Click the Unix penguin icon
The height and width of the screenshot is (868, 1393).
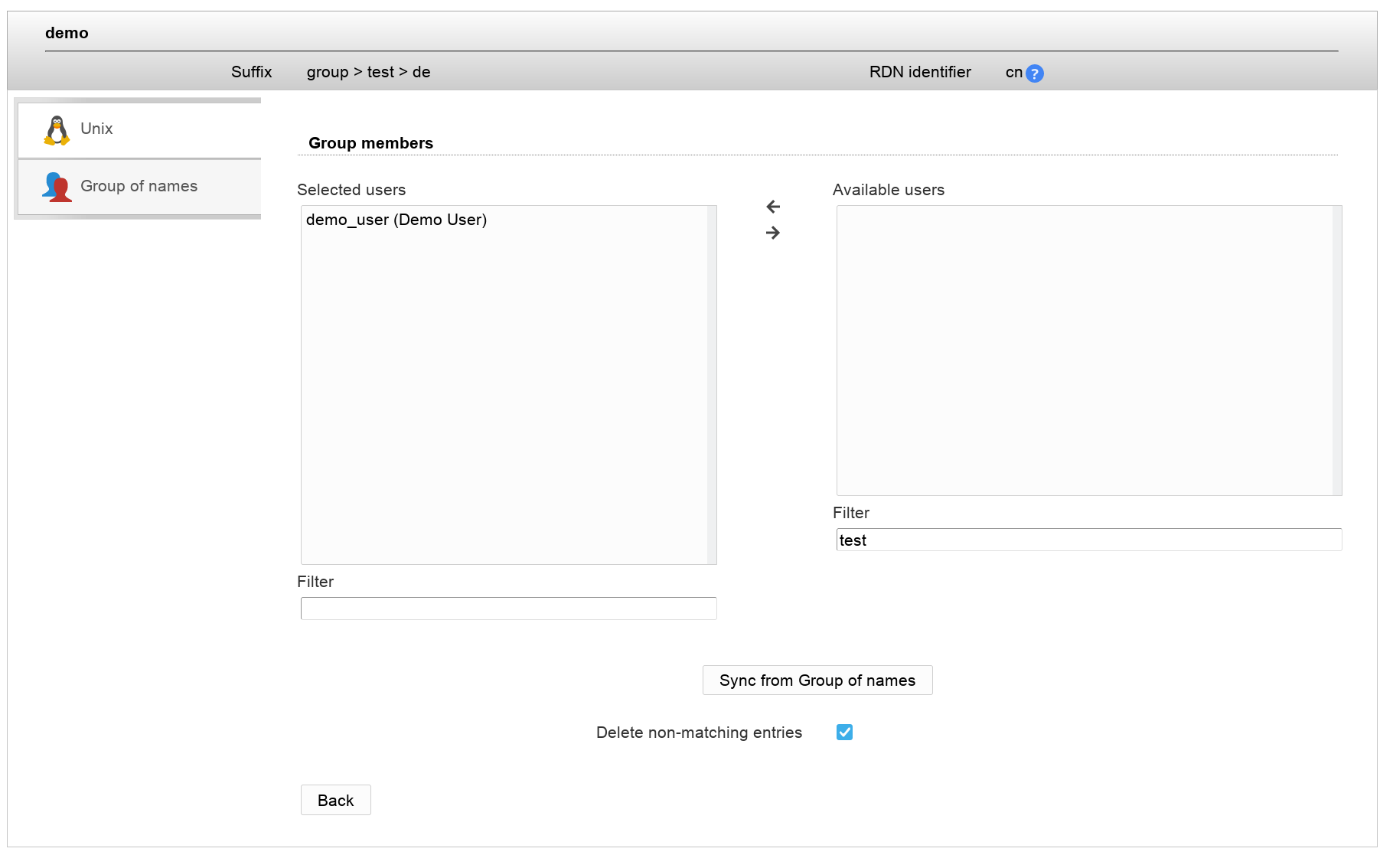coord(57,130)
